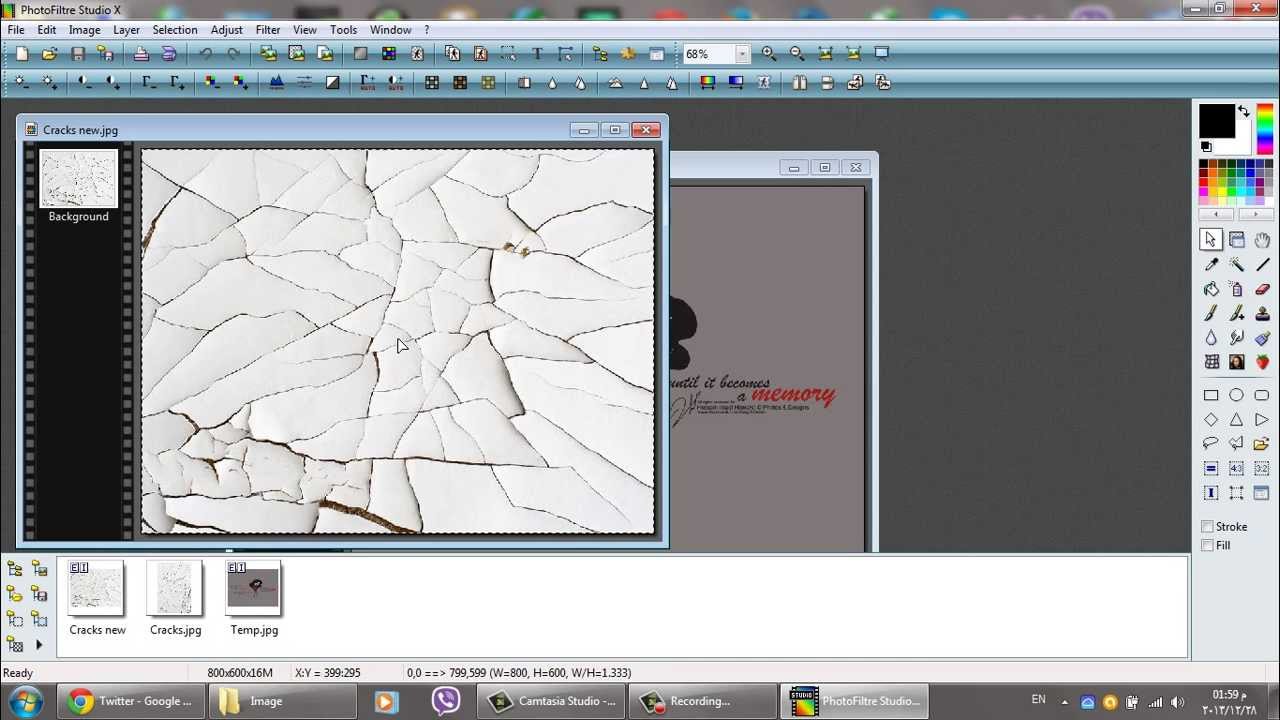Open the Cracks.jpg thumbnail in explorer
The image size is (1280, 720).
click(x=175, y=588)
